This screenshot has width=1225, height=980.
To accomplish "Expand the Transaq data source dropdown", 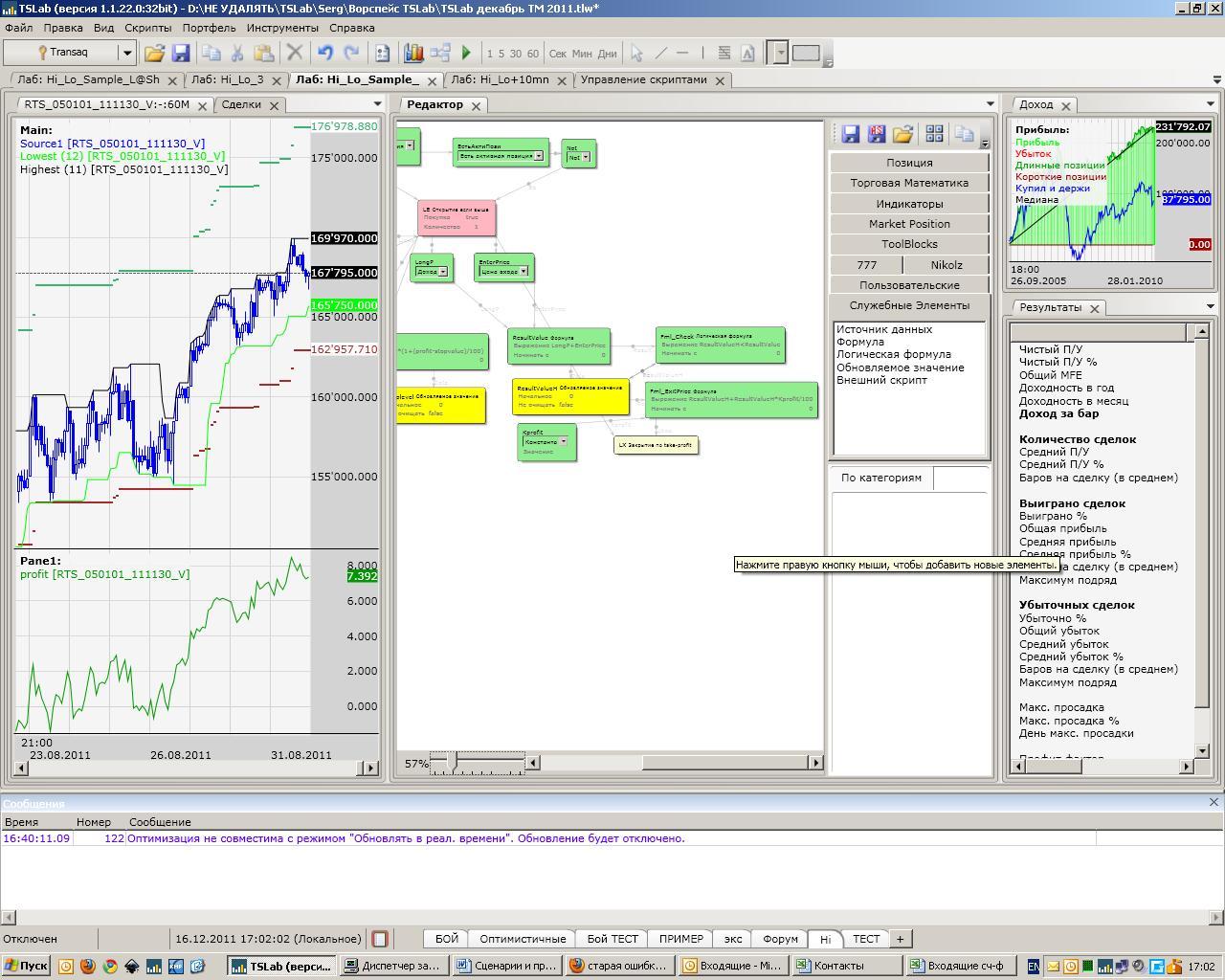I will (x=126, y=54).
